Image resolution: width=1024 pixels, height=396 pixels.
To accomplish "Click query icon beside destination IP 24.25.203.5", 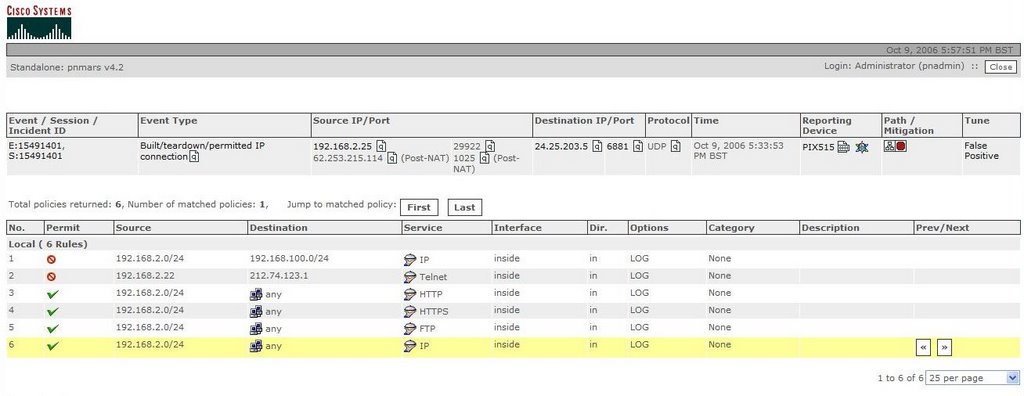I will click(x=597, y=146).
